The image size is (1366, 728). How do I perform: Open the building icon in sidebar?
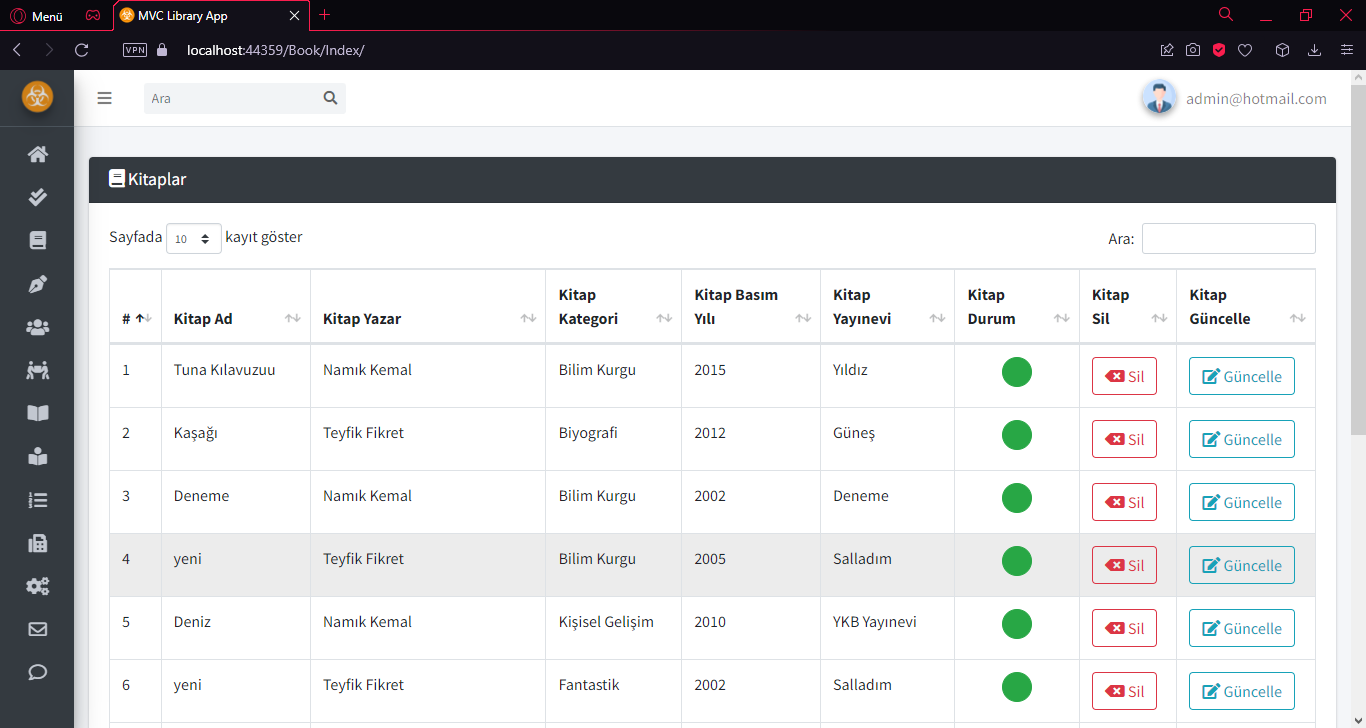click(x=38, y=543)
